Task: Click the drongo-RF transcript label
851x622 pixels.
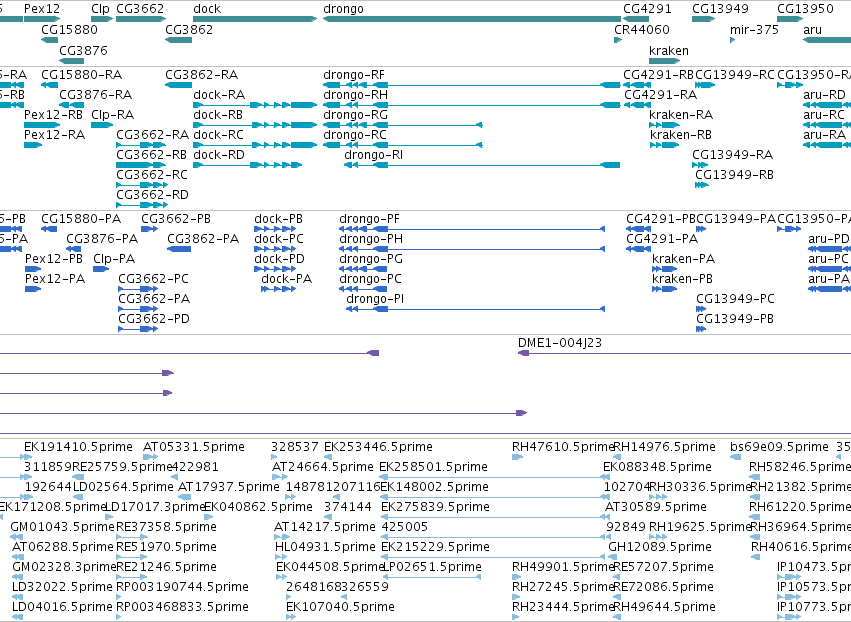Action: (354, 74)
